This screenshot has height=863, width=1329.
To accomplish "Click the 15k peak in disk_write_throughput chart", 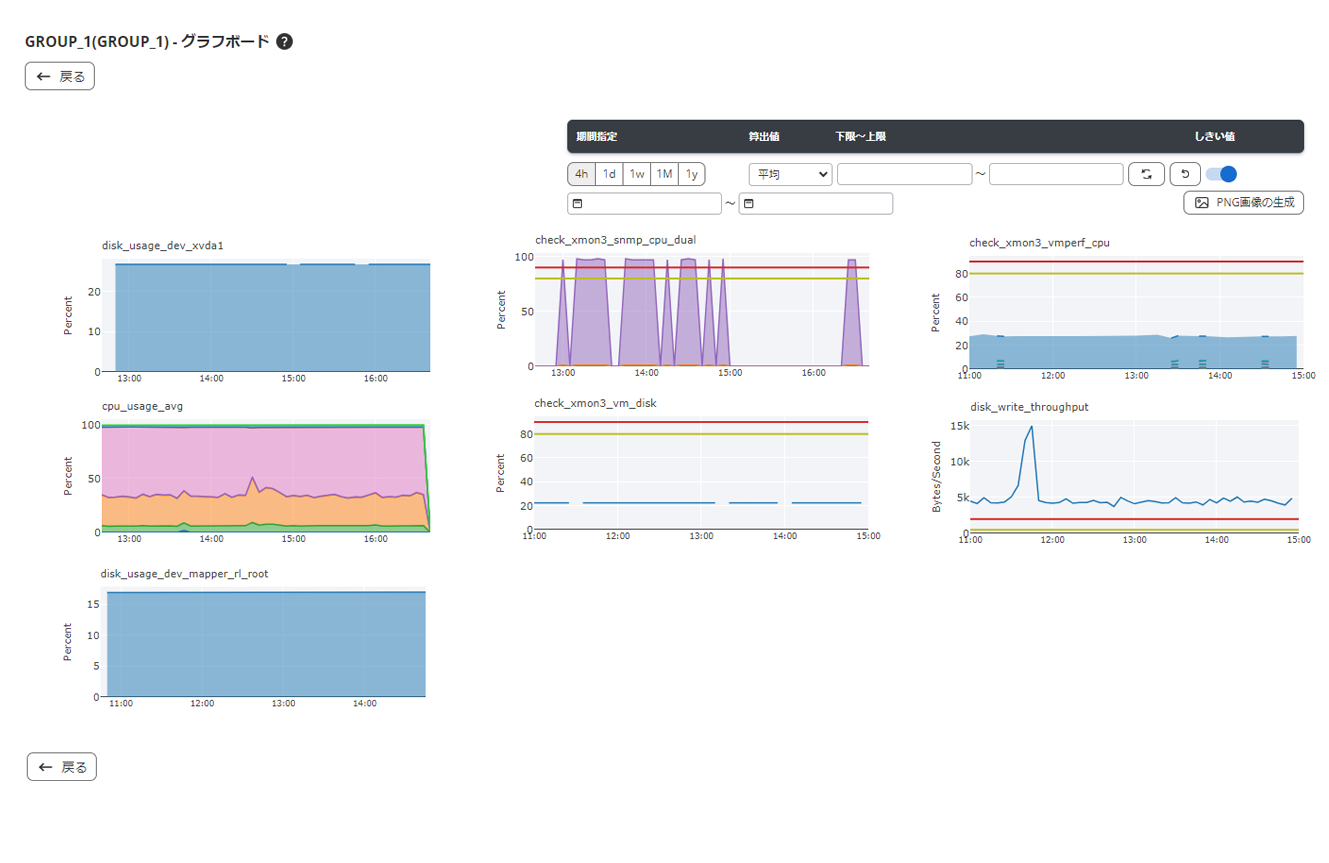I will tap(1031, 427).
